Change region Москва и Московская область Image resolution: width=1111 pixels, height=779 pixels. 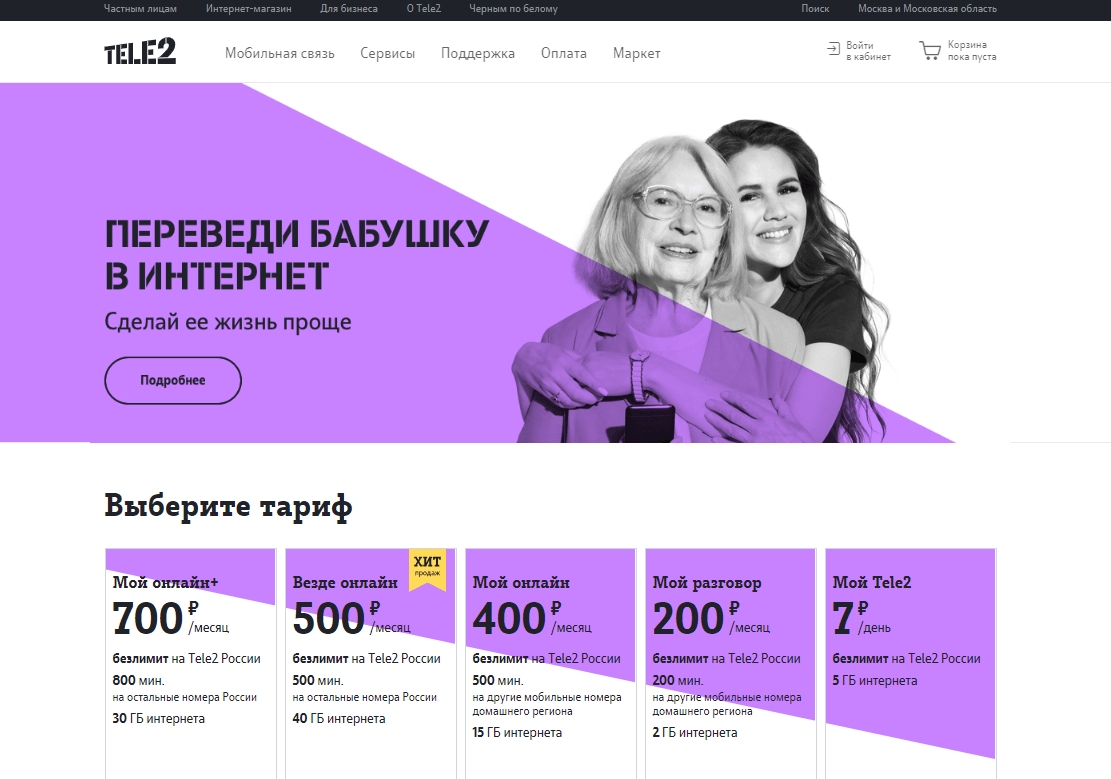point(927,9)
